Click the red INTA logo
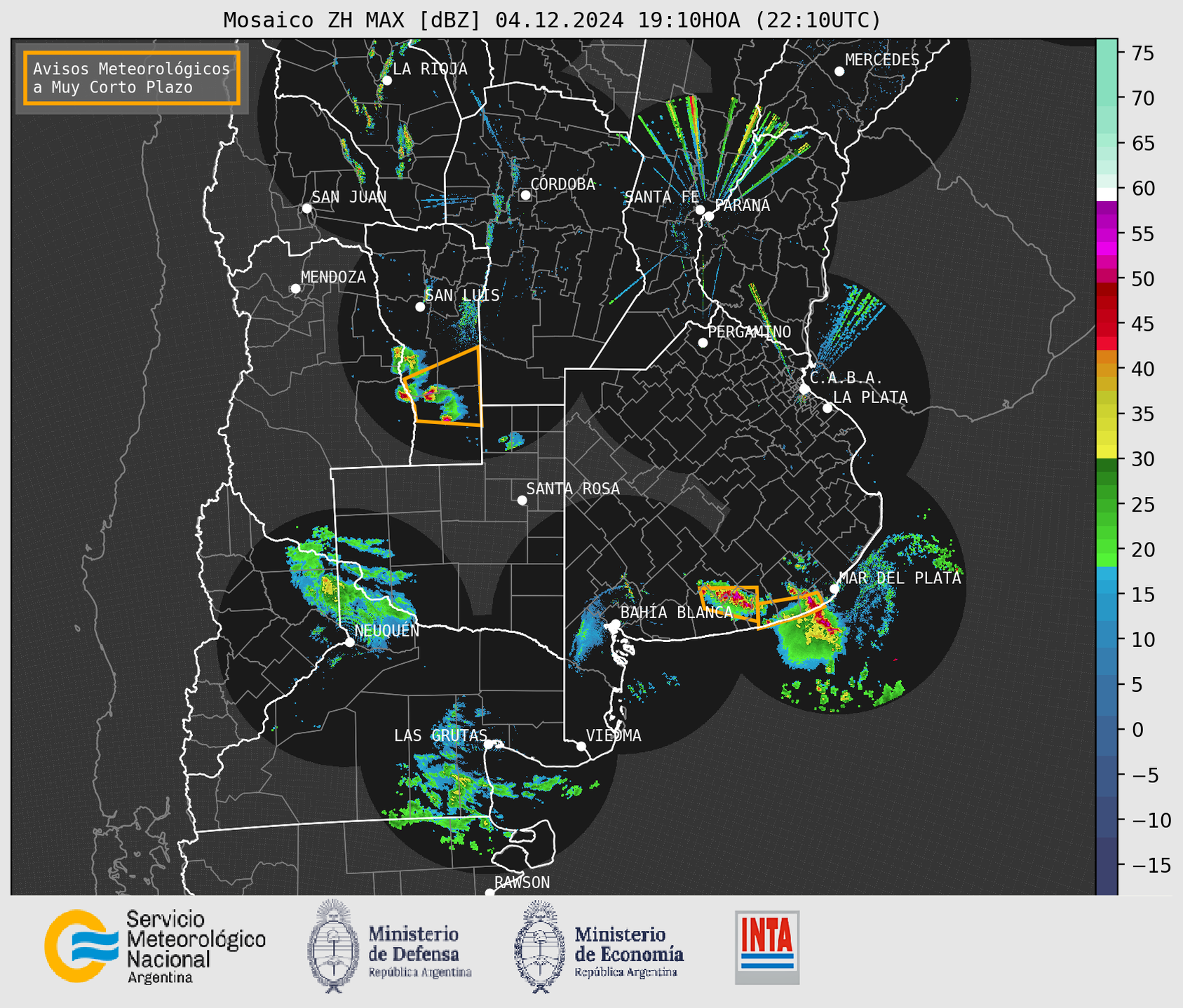This screenshot has height=1008, width=1183. coord(767,947)
